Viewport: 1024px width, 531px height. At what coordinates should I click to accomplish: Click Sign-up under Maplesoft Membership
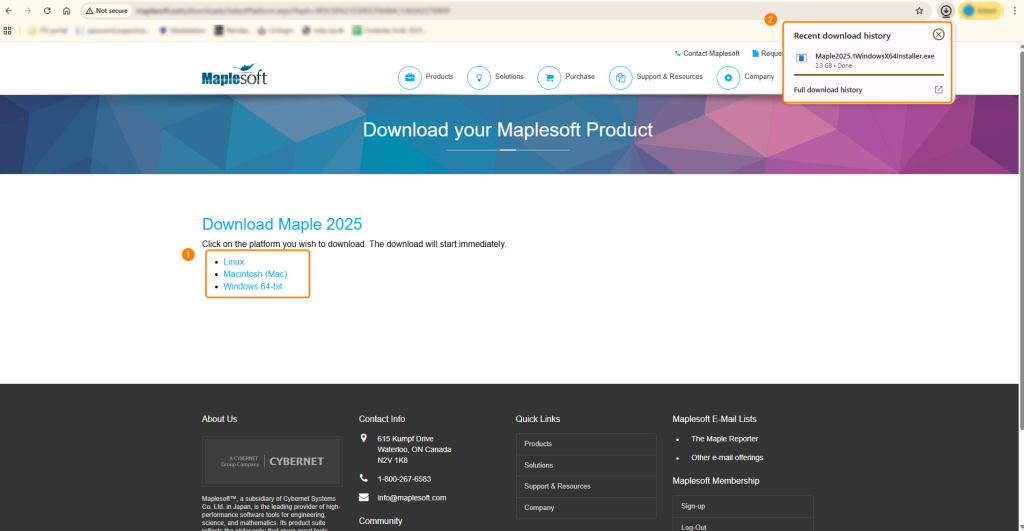click(693, 506)
